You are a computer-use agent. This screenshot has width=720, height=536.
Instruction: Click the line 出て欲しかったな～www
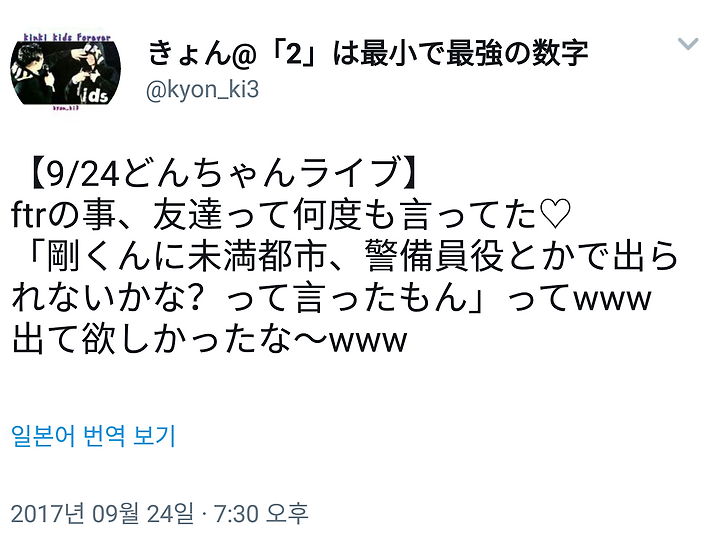(x=209, y=339)
